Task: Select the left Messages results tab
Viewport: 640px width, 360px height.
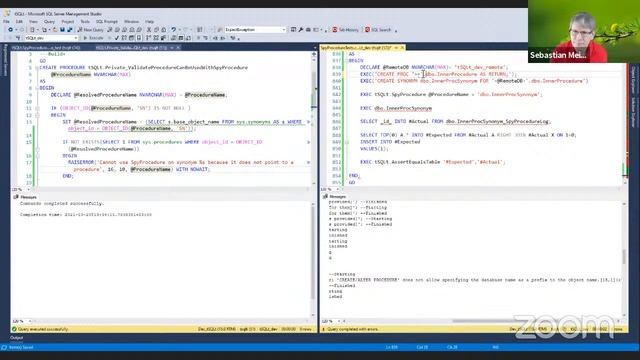Action: [x=25, y=197]
